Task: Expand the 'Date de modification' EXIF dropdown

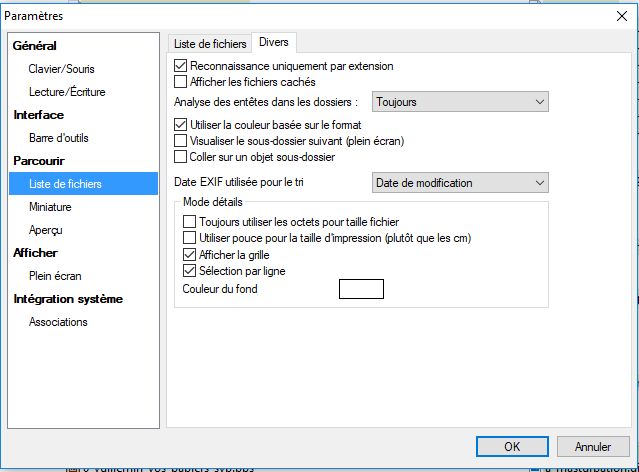Action: tap(460, 182)
